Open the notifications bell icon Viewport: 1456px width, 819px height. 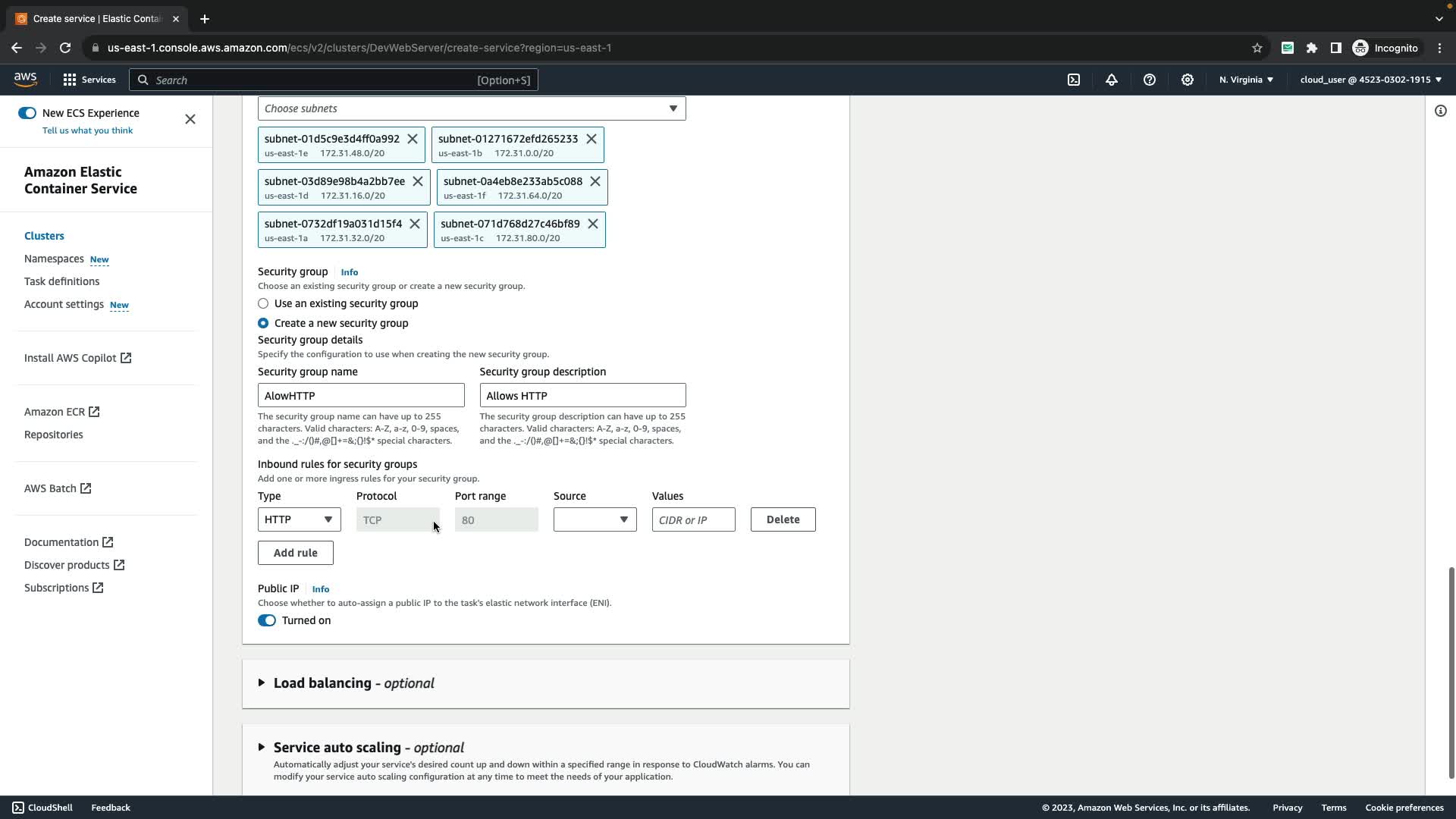click(1112, 80)
